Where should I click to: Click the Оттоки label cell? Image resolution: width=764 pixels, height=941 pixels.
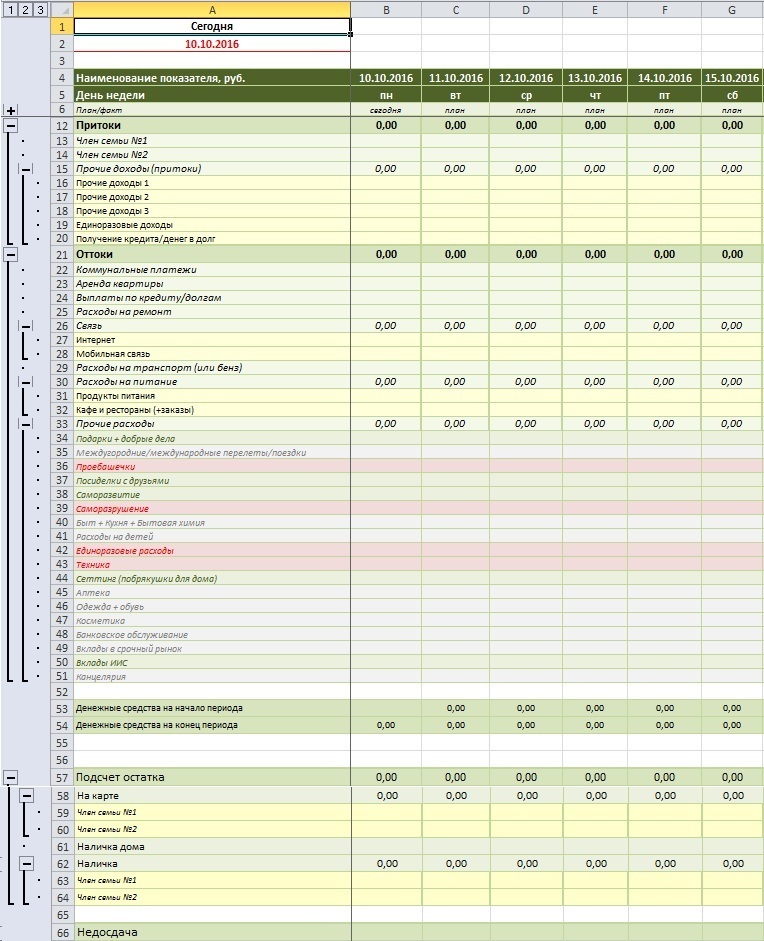click(x=212, y=254)
